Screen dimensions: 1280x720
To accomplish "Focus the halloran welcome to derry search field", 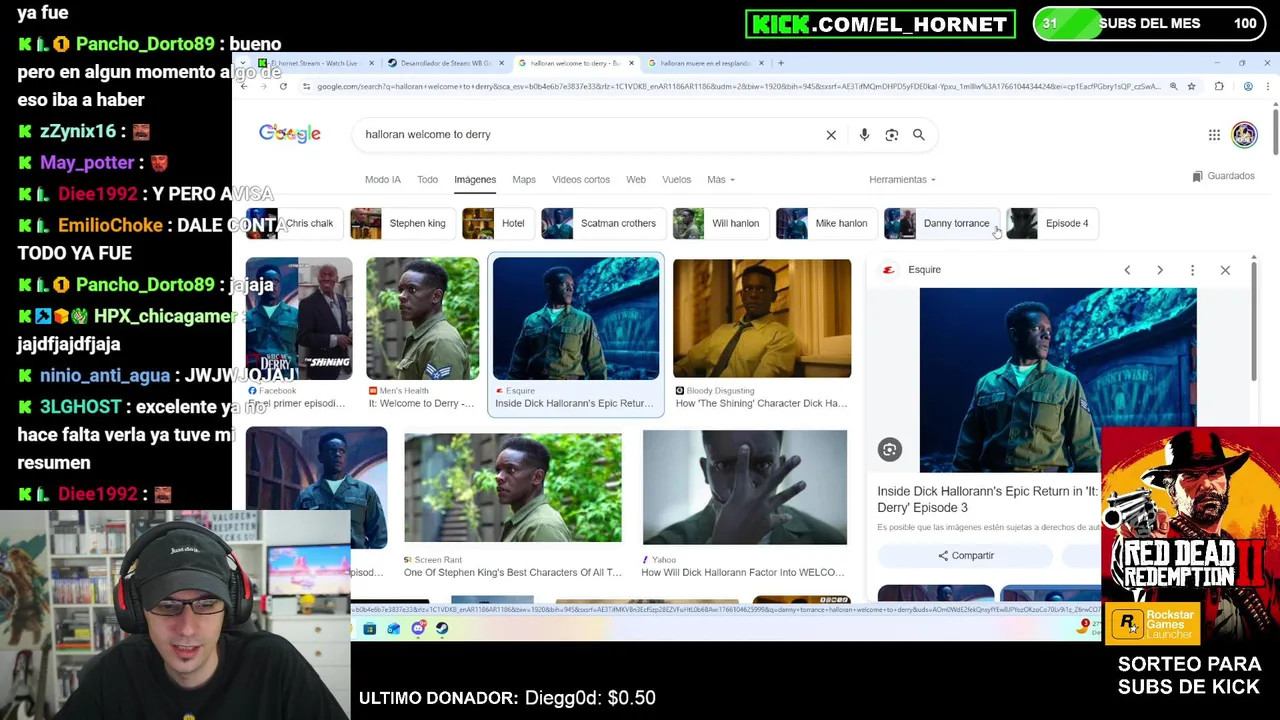I will tap(590, 135).
